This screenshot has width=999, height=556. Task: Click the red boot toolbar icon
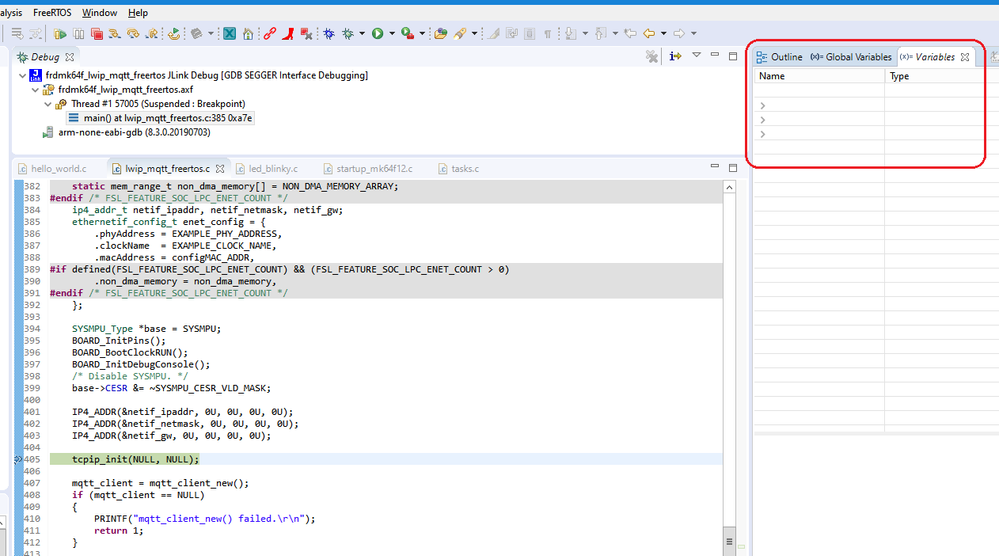(x=288, y=34)
